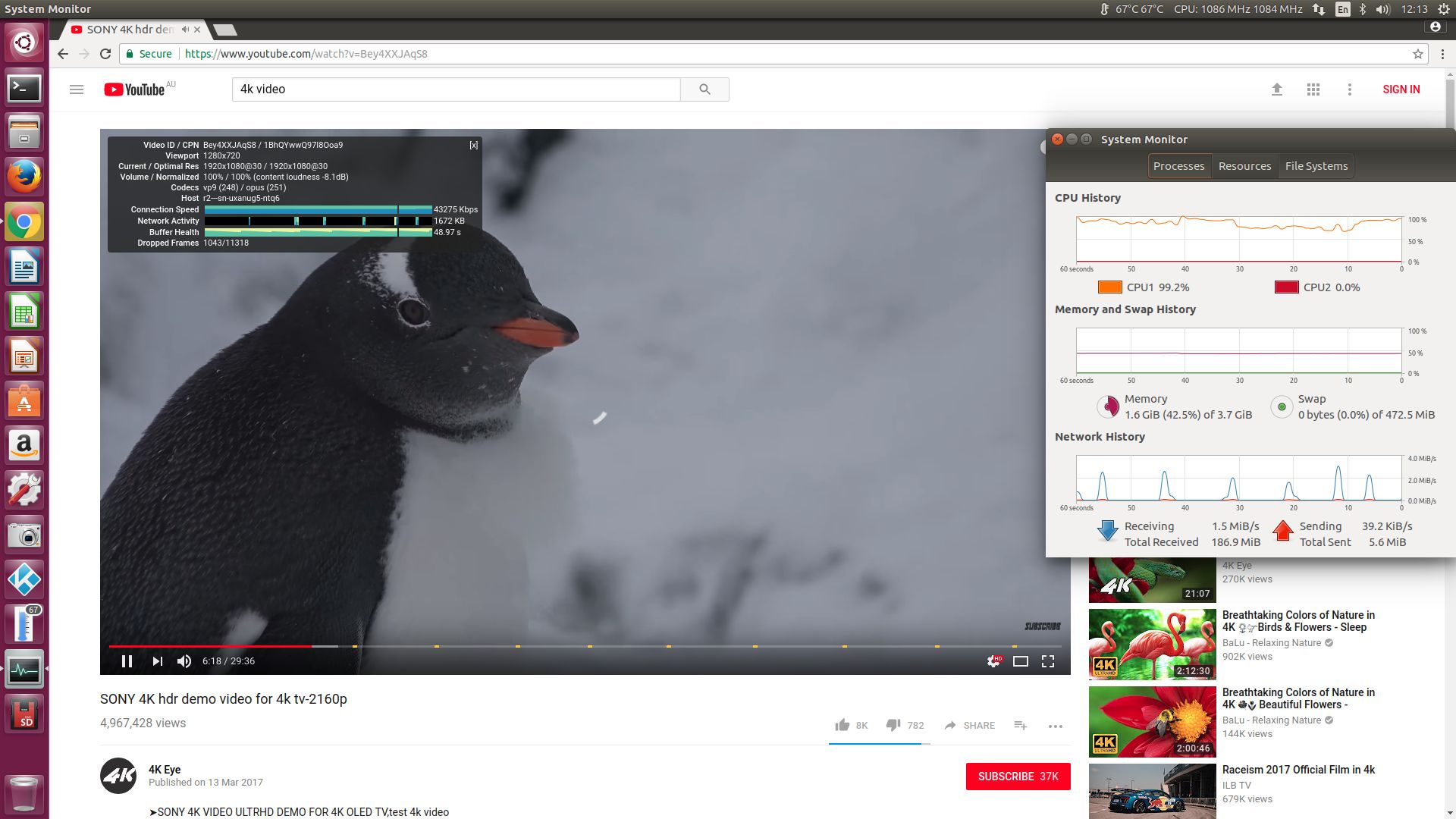The width and height of the screenshot is (1456, 819).
Task: Open System Settings from the dock
Action: coord(24,491)
